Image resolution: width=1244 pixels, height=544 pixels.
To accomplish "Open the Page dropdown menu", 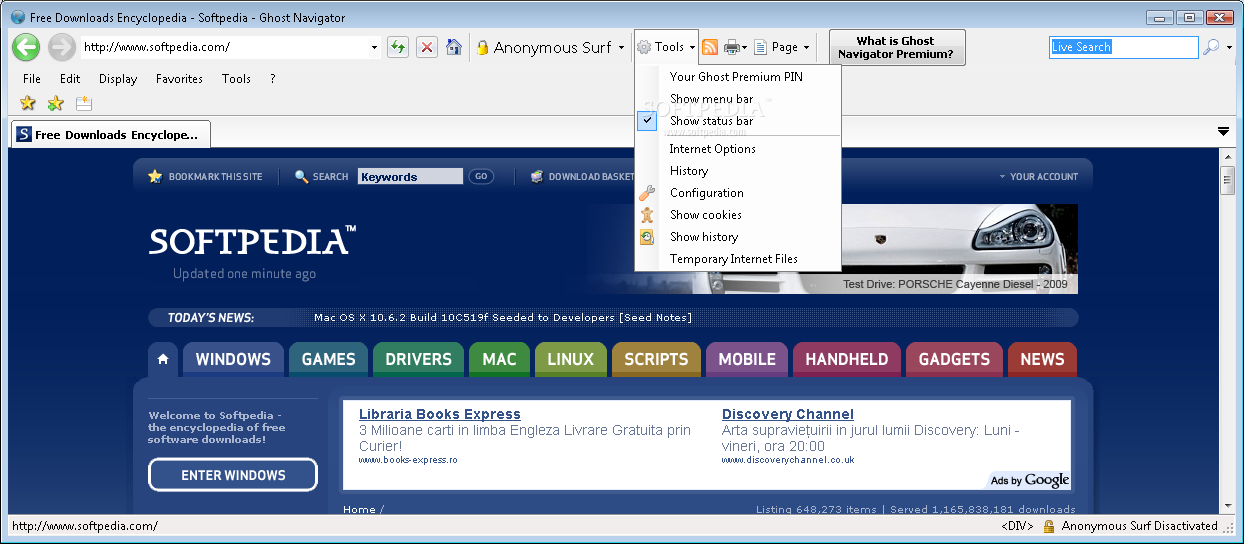I will pos(782,47).
